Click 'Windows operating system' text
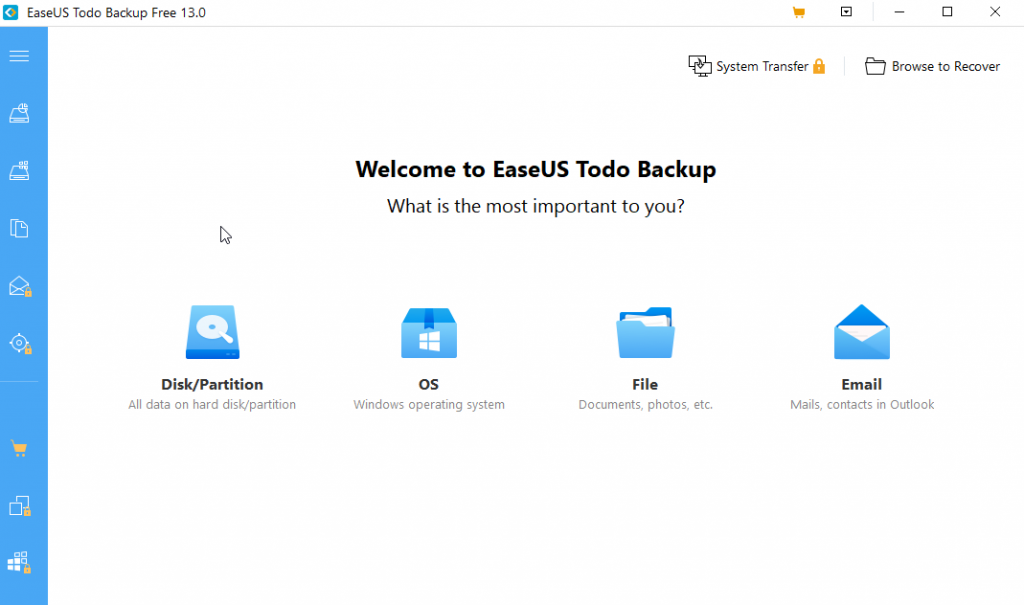The image size is (1024, 605). point(429,404)
